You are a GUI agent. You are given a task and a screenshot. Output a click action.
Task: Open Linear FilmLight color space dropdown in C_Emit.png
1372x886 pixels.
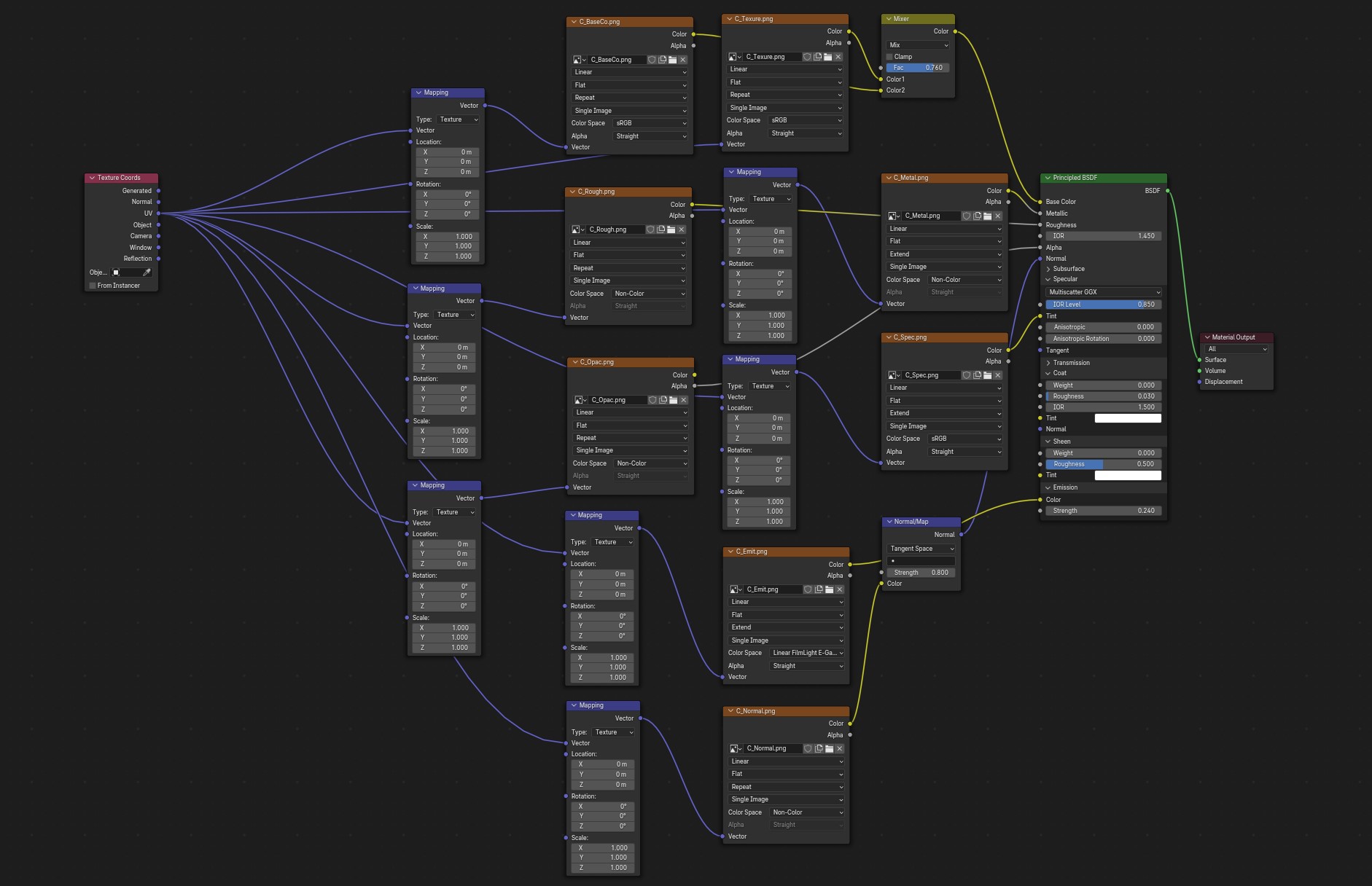click(808, 653)
